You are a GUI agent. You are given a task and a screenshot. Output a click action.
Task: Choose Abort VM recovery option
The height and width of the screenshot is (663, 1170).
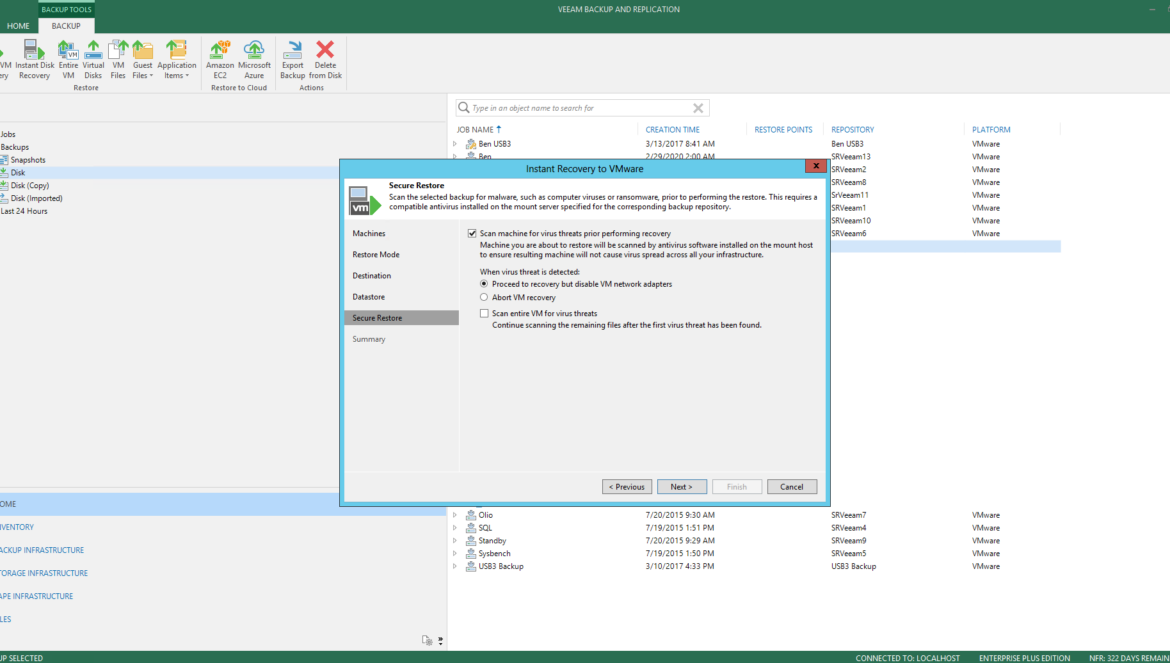point(484,298)
